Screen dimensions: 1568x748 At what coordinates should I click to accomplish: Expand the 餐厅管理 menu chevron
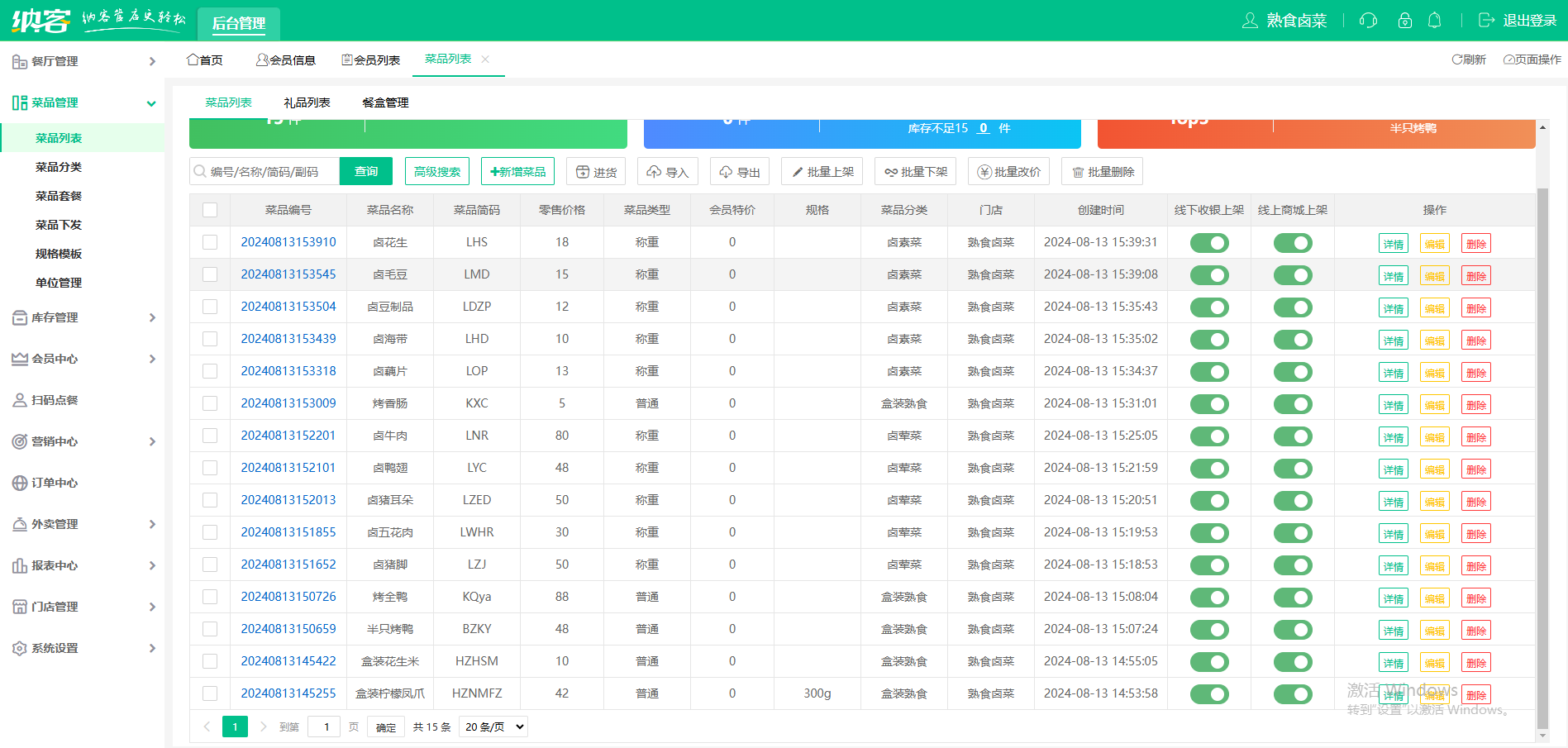(152, 61)
